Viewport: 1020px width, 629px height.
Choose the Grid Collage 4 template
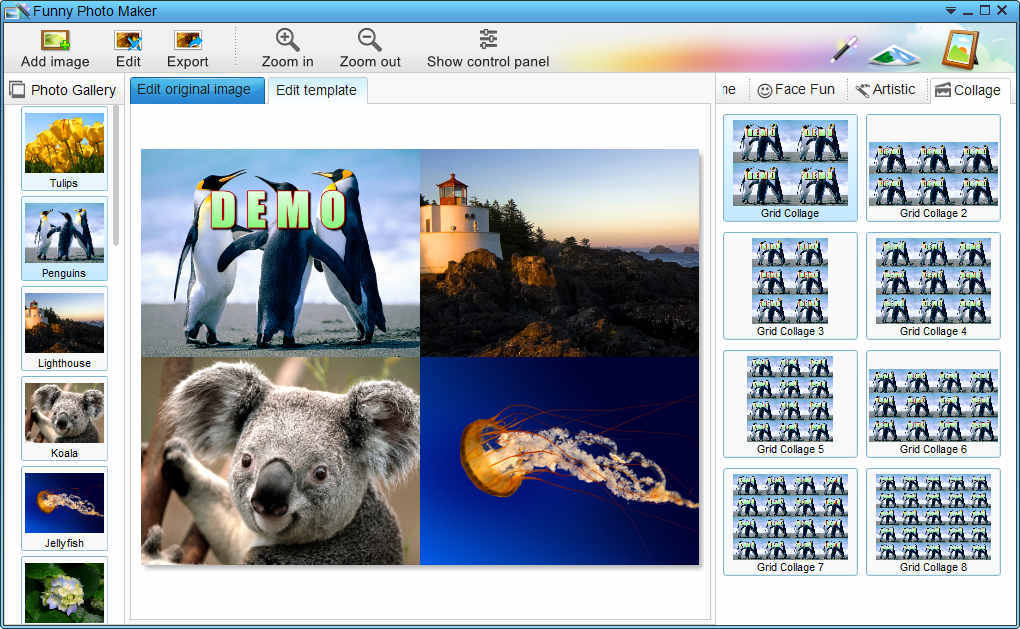(933, 286)
